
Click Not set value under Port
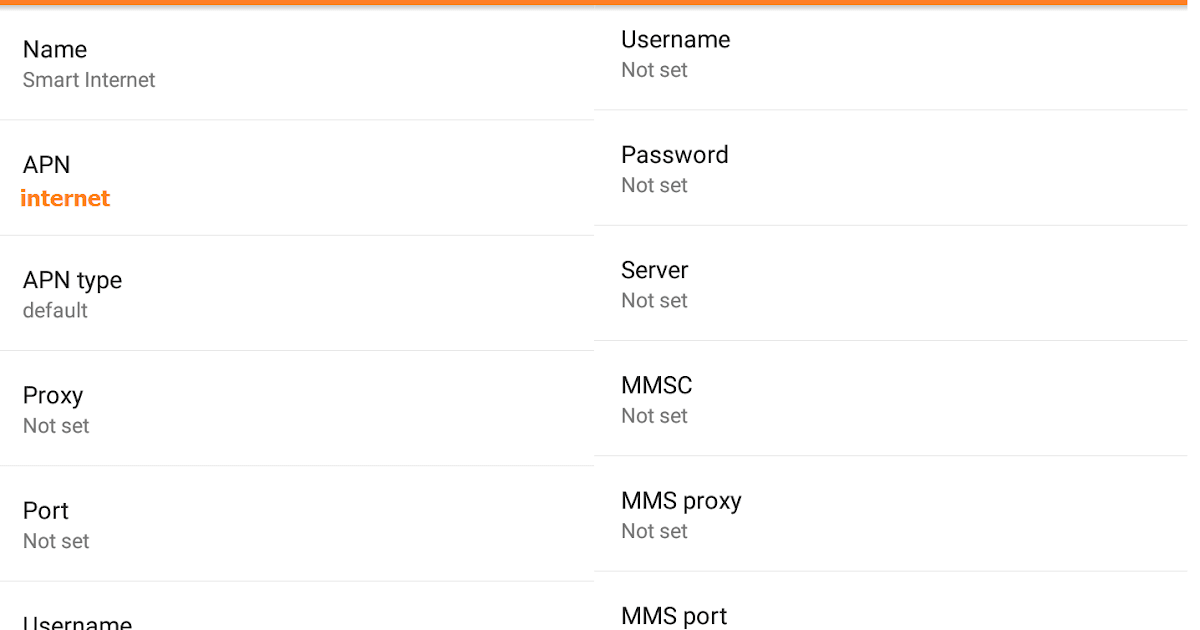[x=56, y=541]
